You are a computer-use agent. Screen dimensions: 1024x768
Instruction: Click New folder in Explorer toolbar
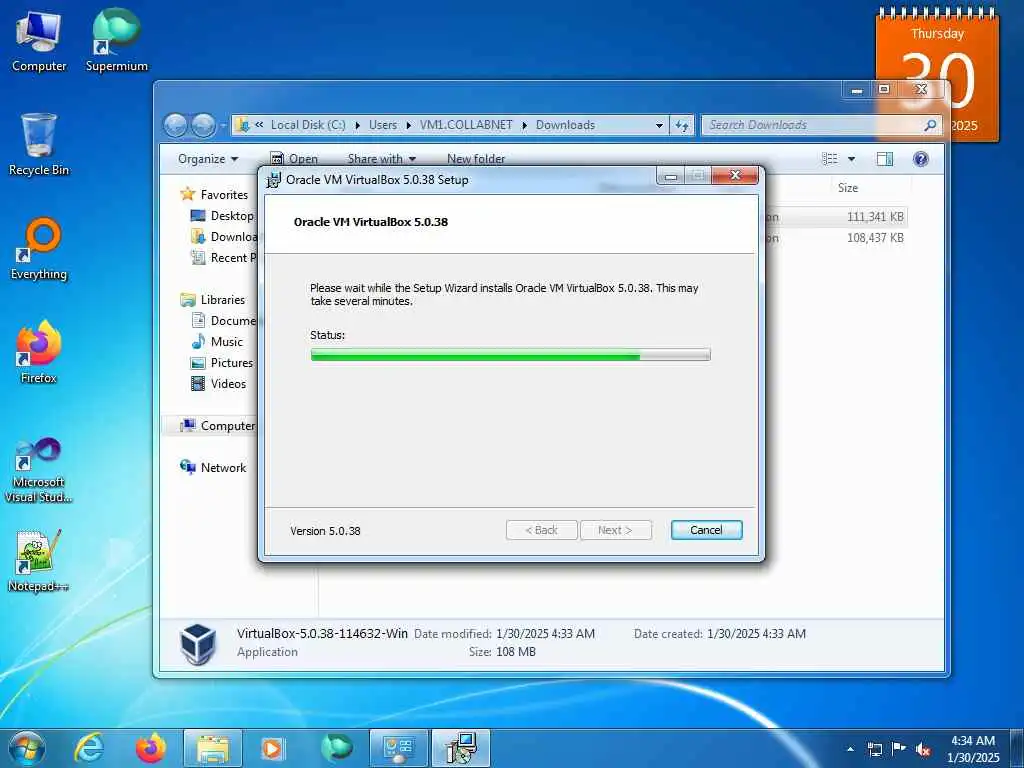[x=475, y=159]
